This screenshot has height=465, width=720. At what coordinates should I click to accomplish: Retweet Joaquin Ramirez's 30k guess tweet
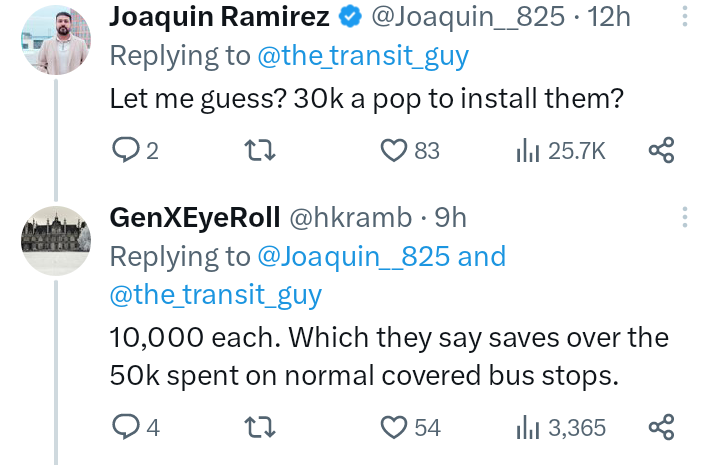tap(261, 151)
